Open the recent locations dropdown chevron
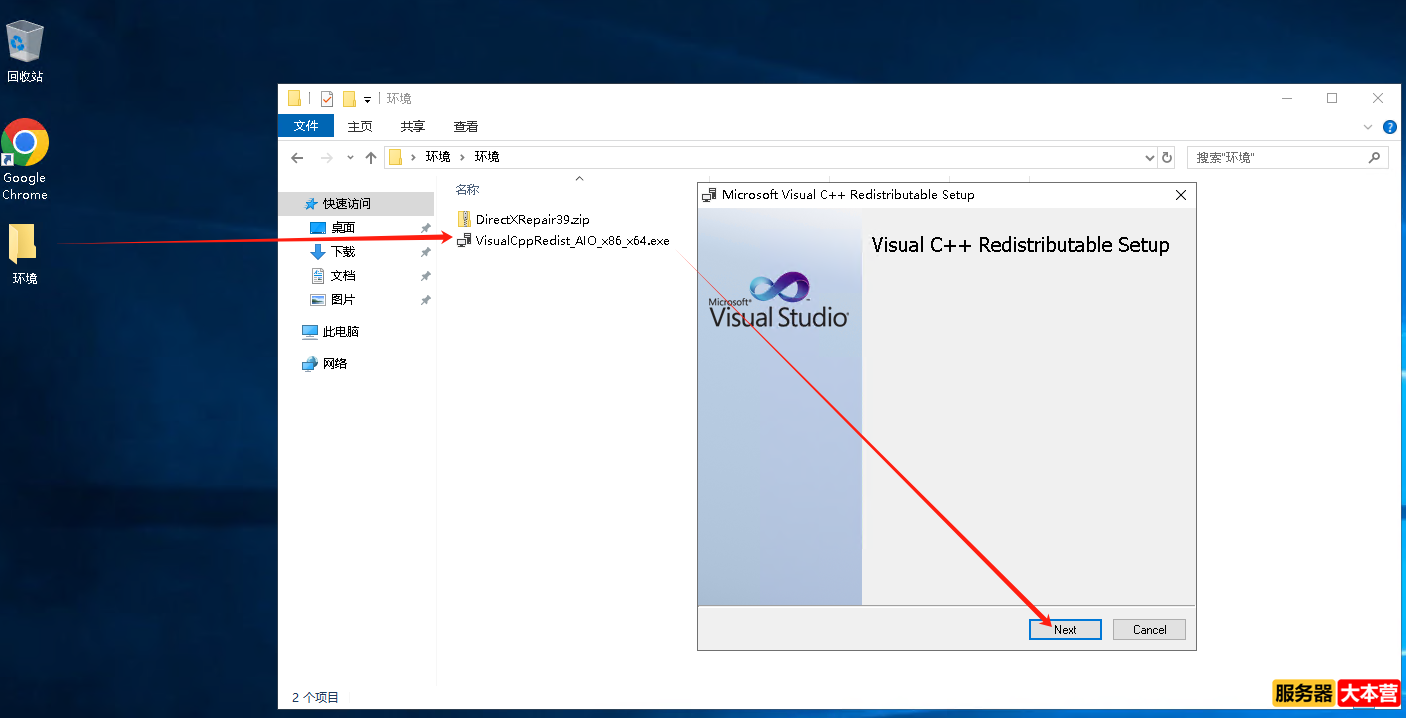 coord(350,158)
